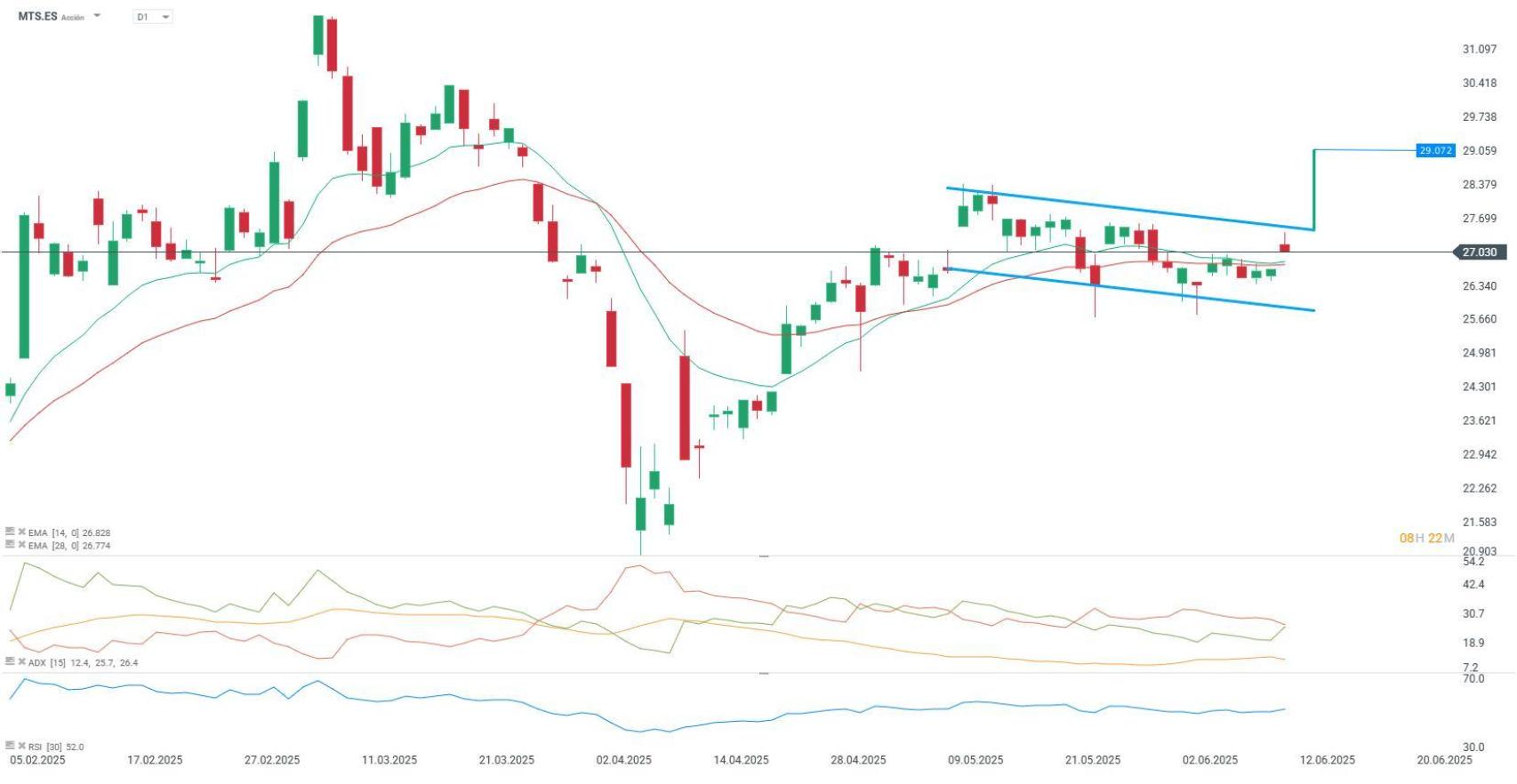Screen dimensions: 1517x784
Task: Remove the EMA 28 indicator
Action: tap(21, 545)
